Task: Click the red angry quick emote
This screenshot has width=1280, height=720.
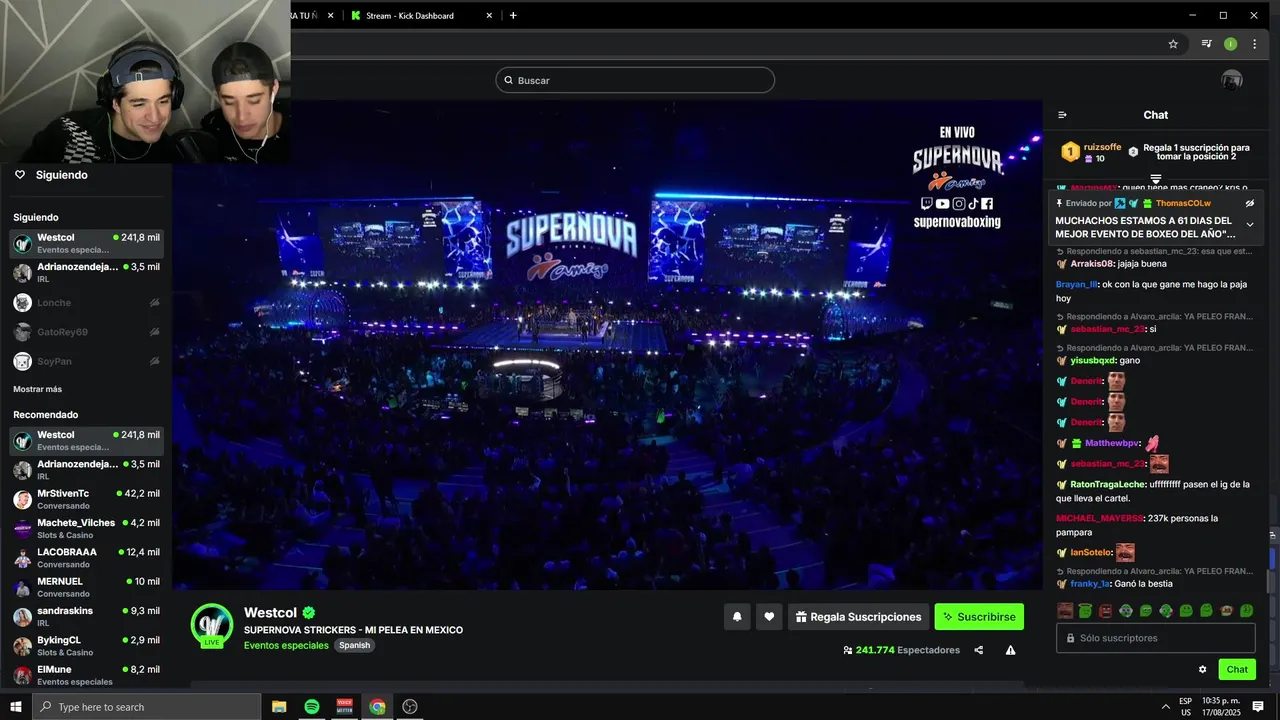Action: pyautogui.click(x=1105, y=611)
